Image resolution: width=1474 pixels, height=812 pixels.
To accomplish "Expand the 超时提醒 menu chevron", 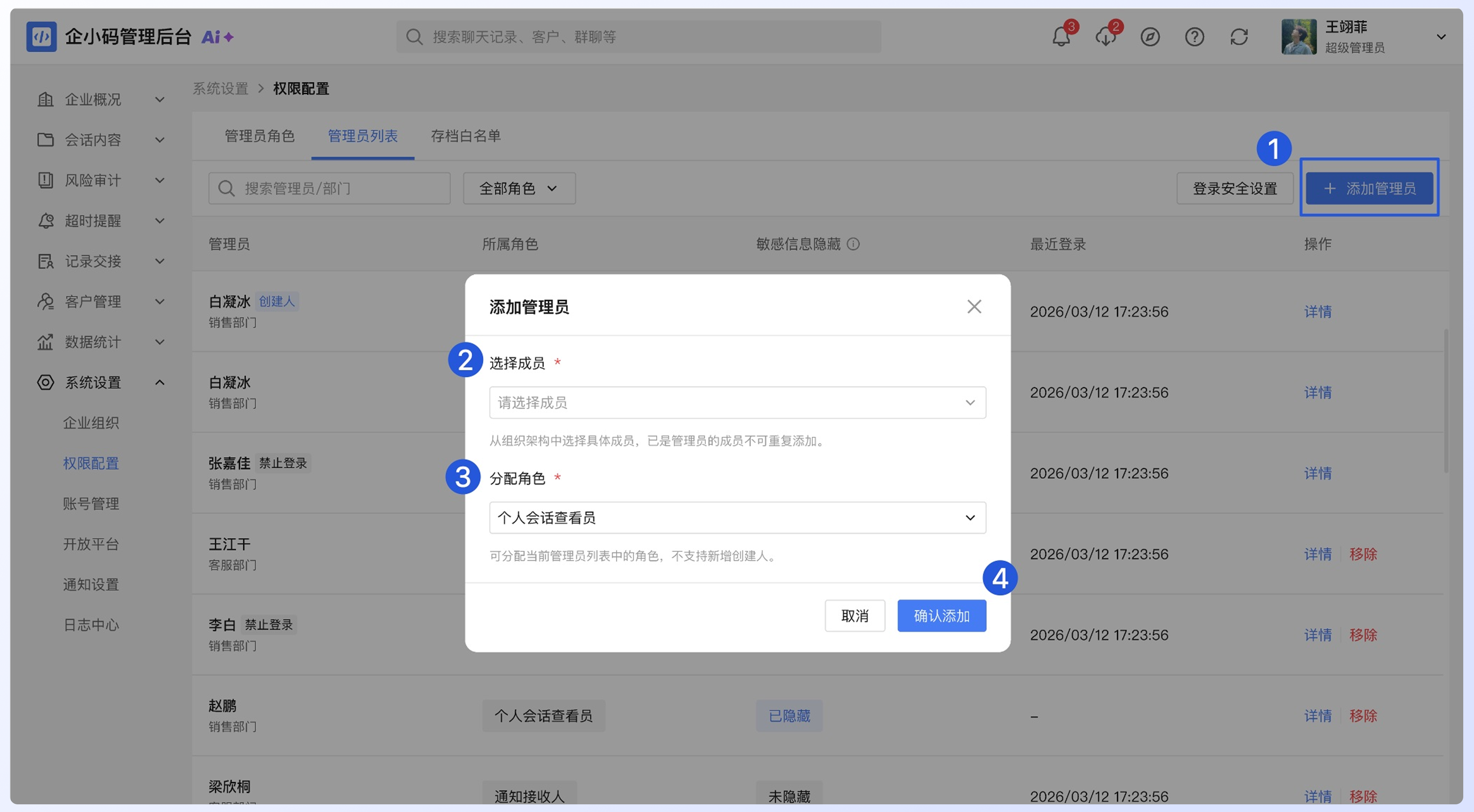I will click(160, 221).
